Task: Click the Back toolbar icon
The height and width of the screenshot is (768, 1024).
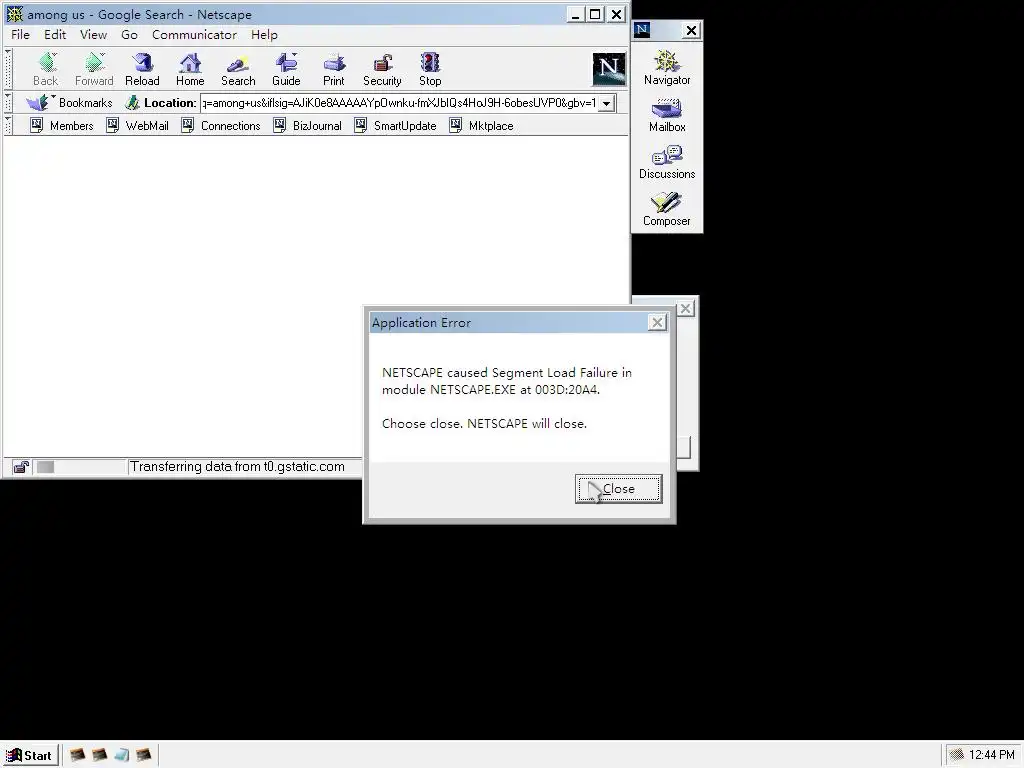Action: tap(46, 69)
